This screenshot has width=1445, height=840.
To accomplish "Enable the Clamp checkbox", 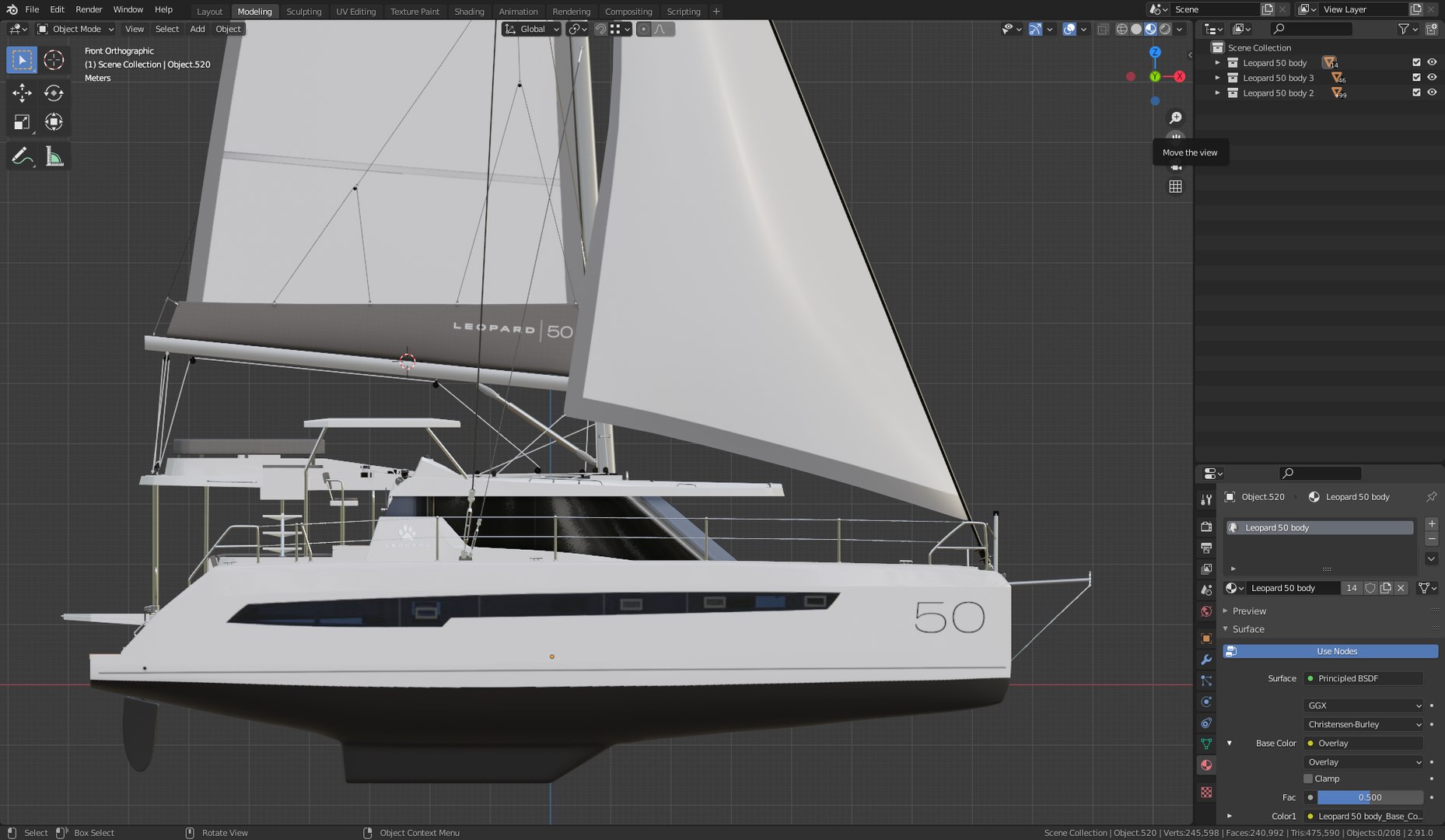I will point(1308,779).
